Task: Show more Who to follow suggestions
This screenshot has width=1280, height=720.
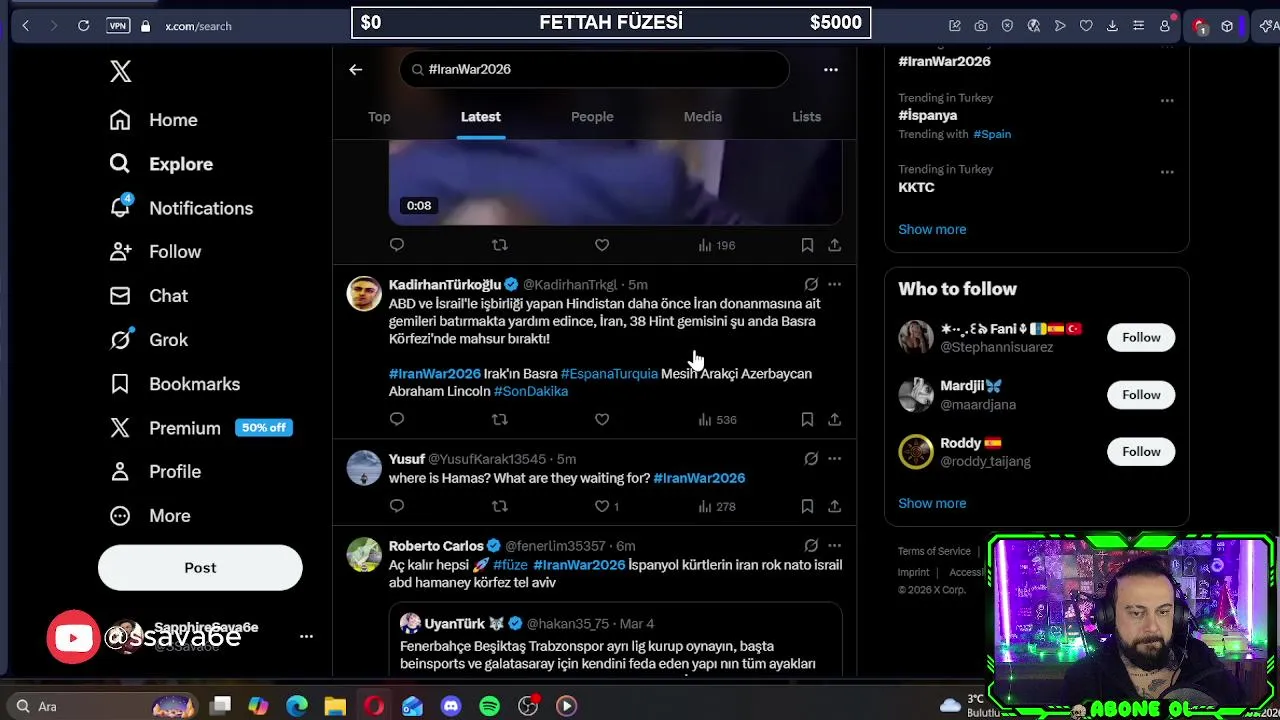Action: click(x=932, y=504)
